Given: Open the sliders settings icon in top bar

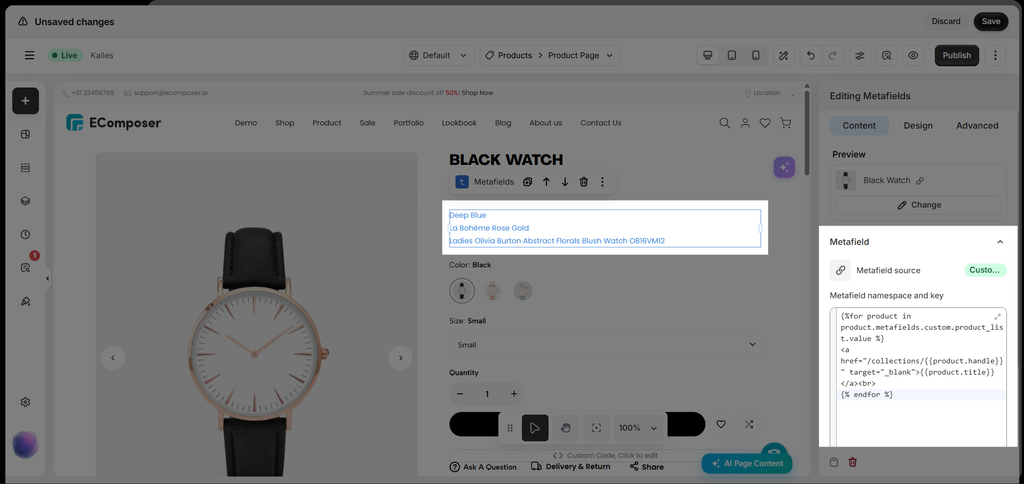Looking at the screenshot, I should tap(860, 56).
